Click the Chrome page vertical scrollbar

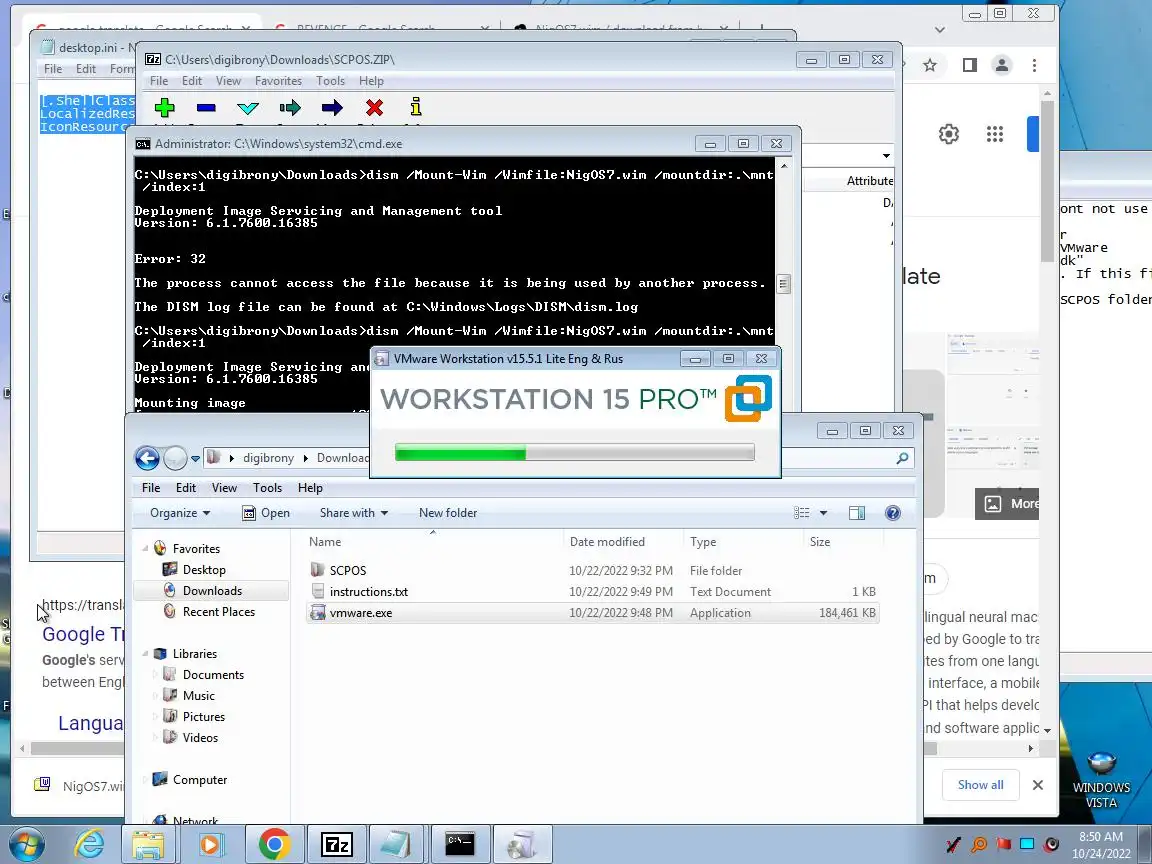[1047, 182]
